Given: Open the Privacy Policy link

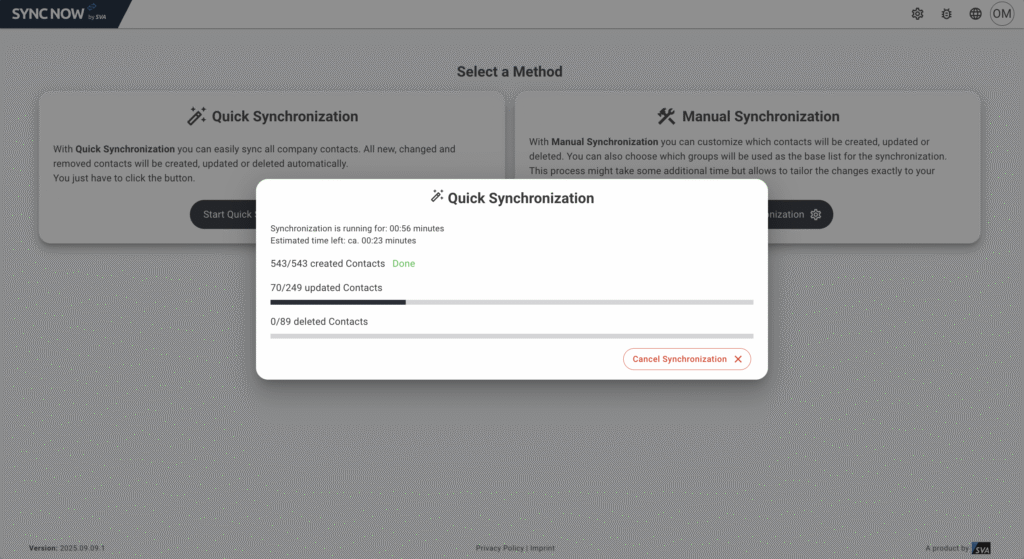Looking at the screenshot, I should tap(499, 548).
